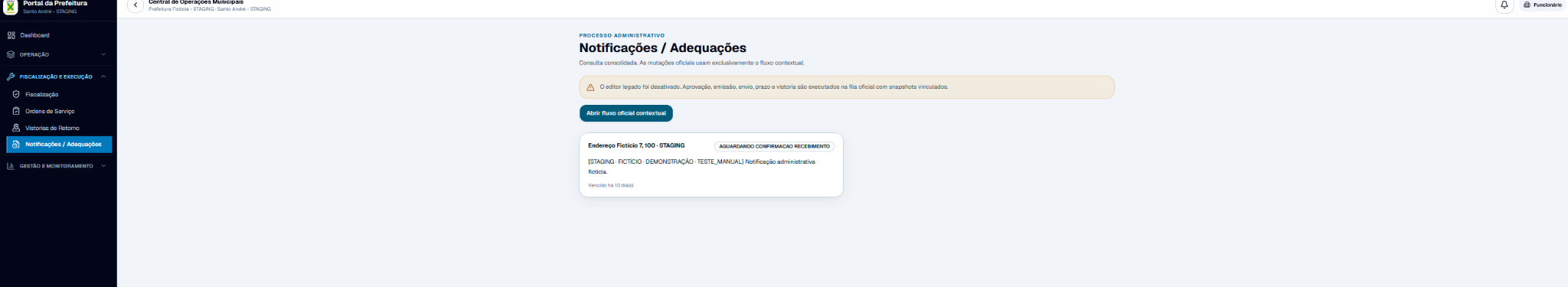Click the Vistorias de Retorno person icon
The image size is (1568, 287).
pyautogui.click(x=16, y=128)
